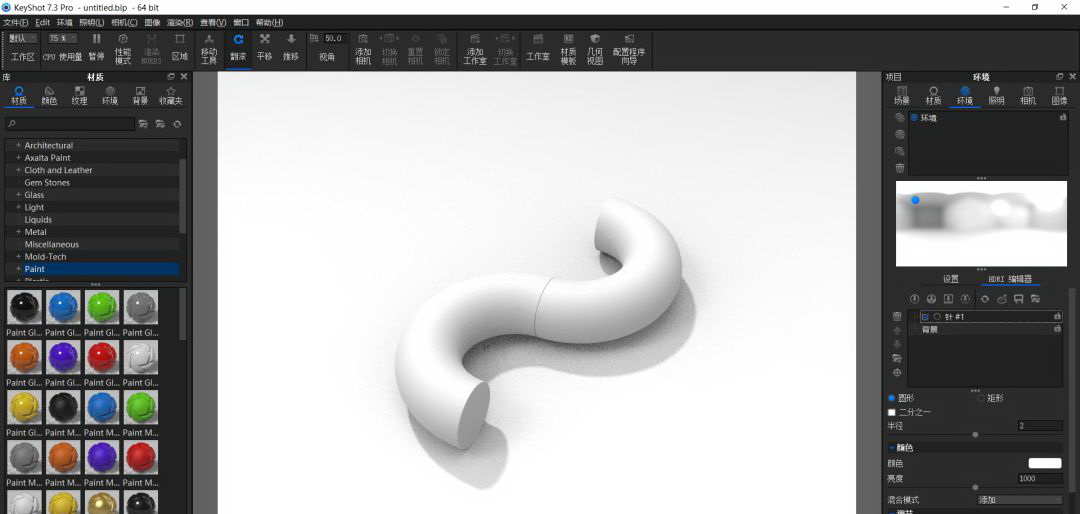
Task: Open the 文件(F) menu
Action: point(15,23)
